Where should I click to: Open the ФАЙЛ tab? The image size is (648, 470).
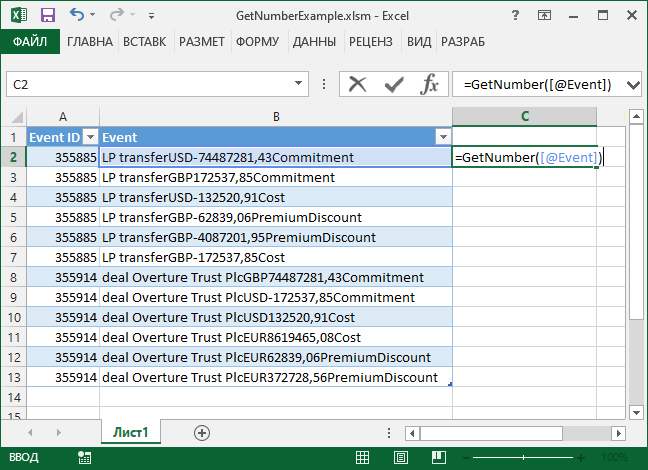point(30,41)
